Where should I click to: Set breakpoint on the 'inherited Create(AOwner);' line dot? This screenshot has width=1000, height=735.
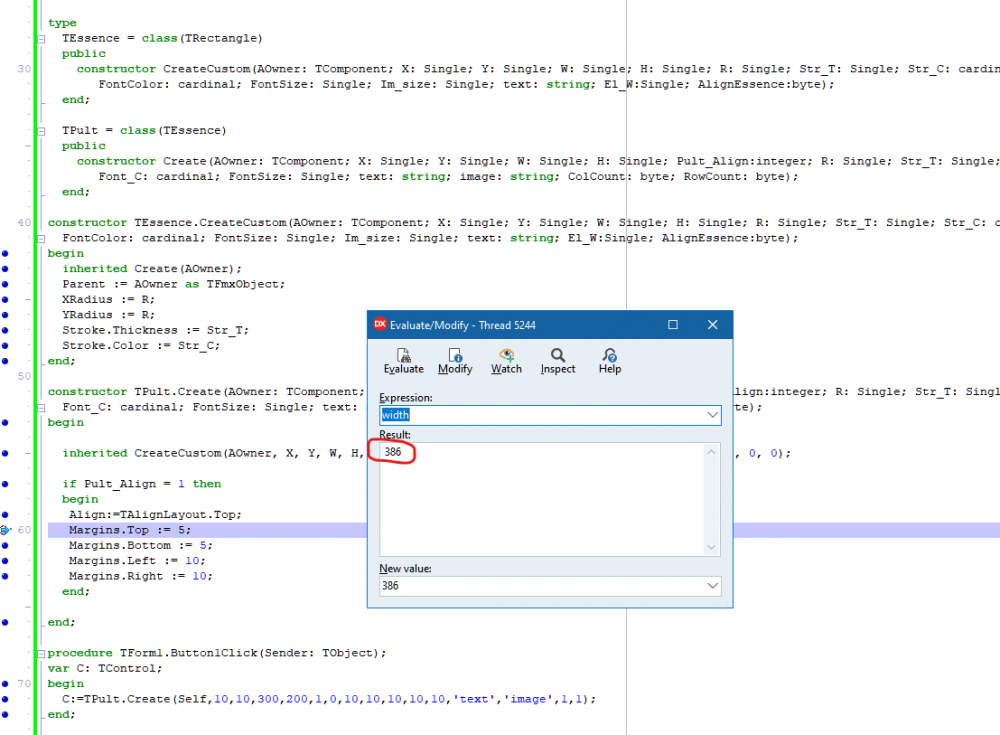pyautogui.click(x=5, y=269)
